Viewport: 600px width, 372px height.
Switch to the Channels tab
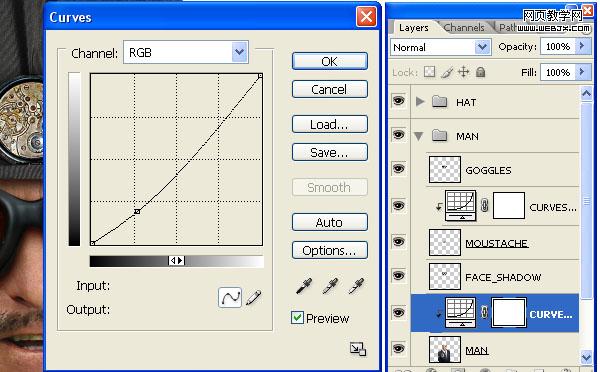pos(464,28)
